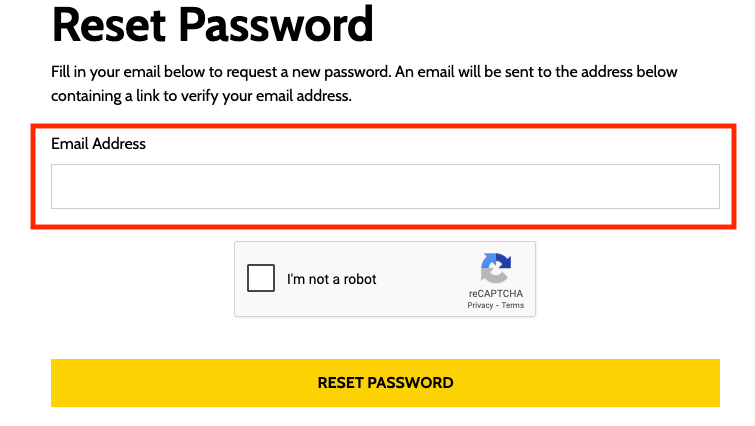Open the reCAPTCHA Terms link
The height and width of the screenshot is (426, 755).
pos(513,305)
